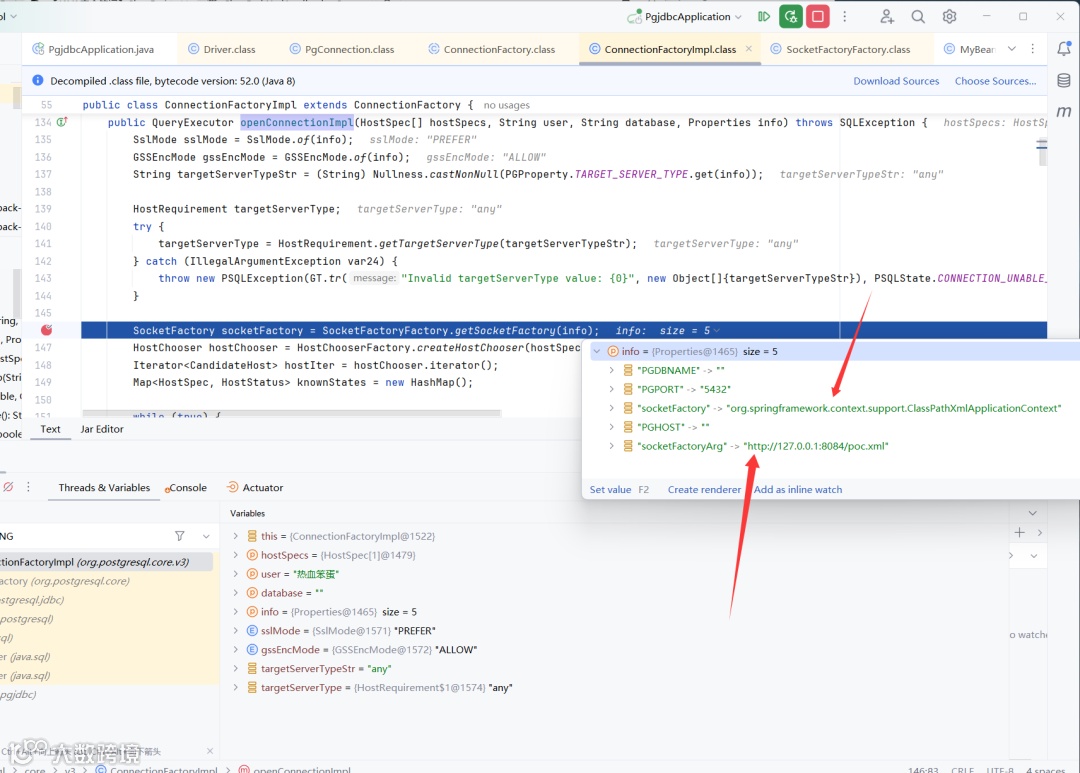1080x773 pixels.
Task: Click the Resume Program icon in the top toolbar
Action: click(763, 17)
